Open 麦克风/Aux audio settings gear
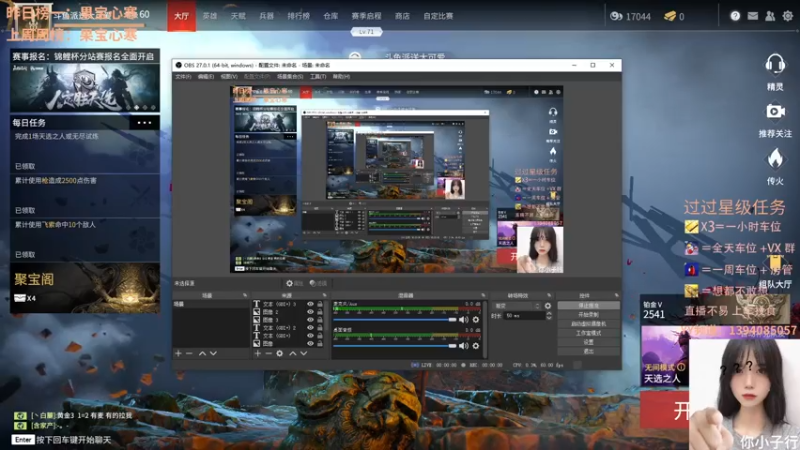 coord(476,319)
